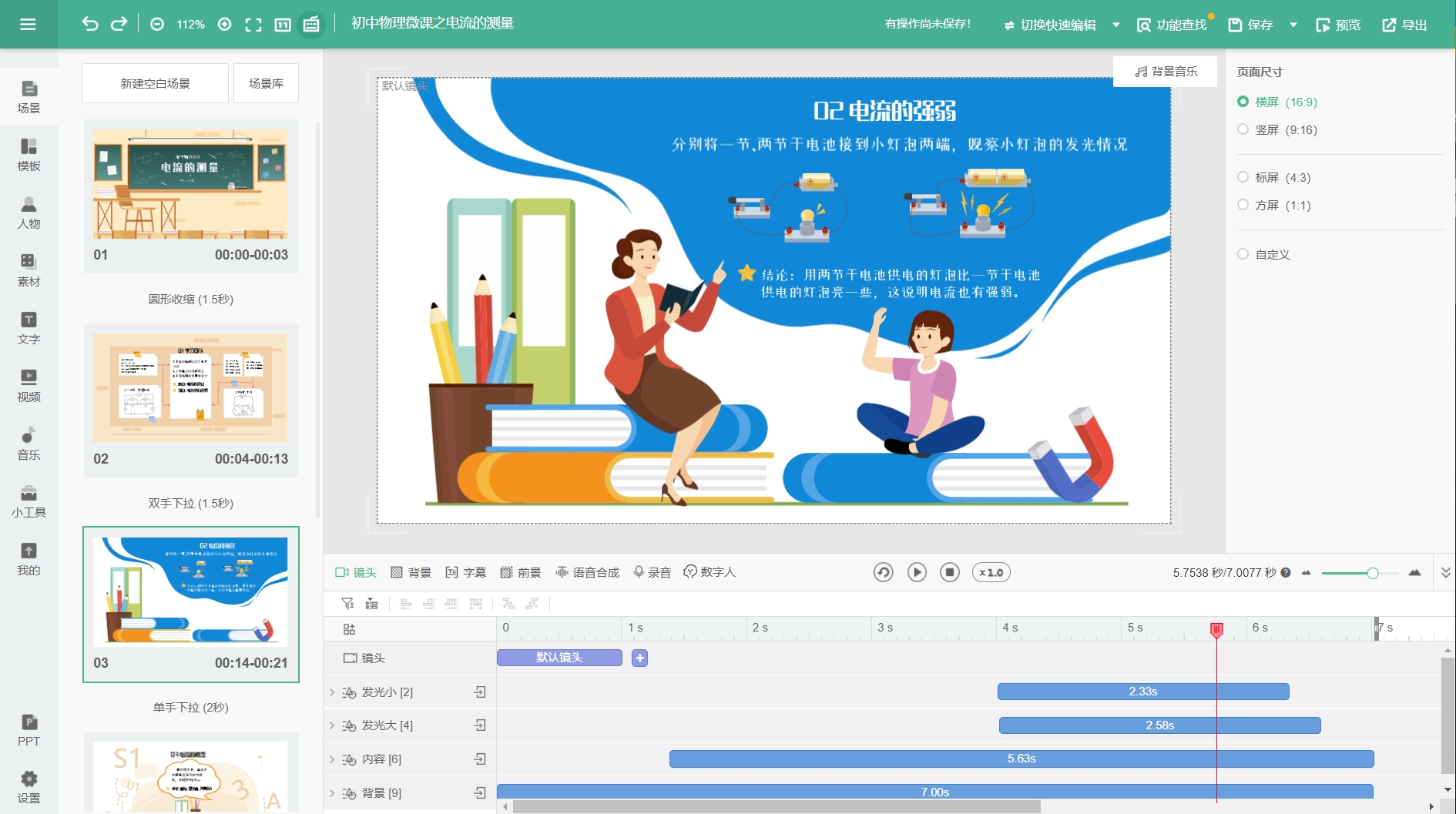The height and width of the screenshot is (814, 1456).
Task: Switch to 字幕 timeline tab
Action: (466, 572)
